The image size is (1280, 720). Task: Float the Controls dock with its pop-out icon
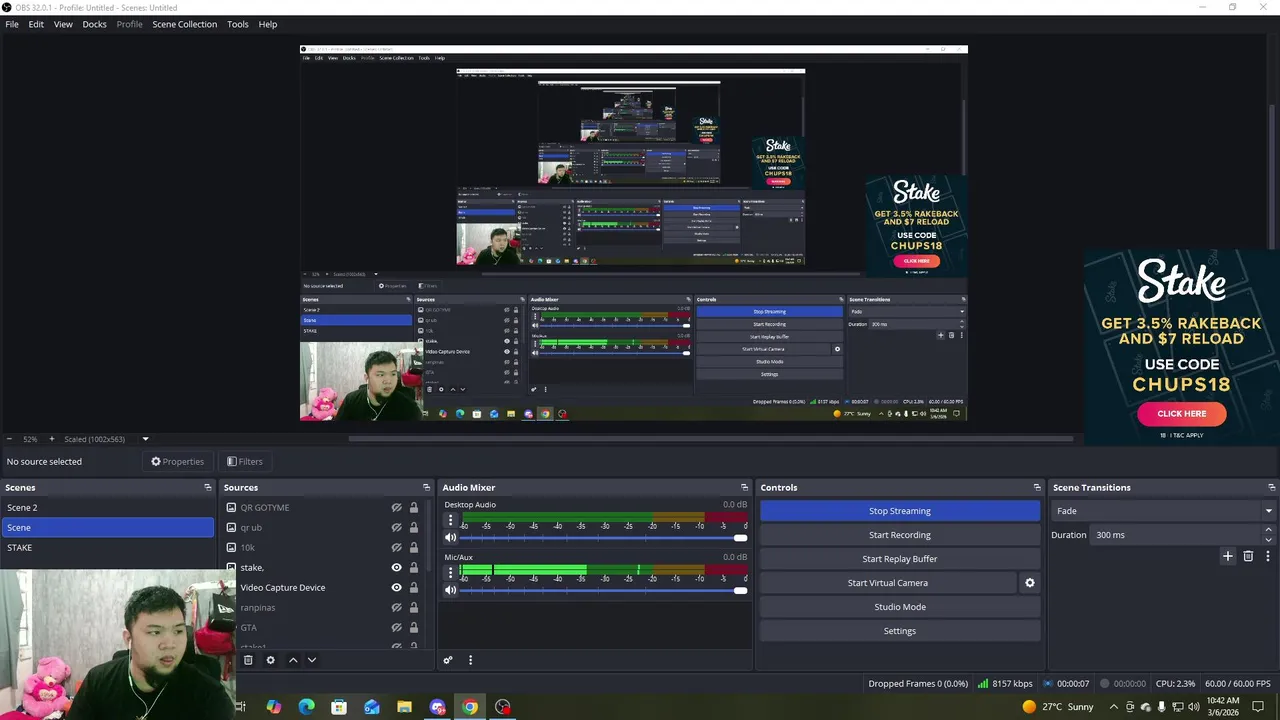[x=1037, y=488]
